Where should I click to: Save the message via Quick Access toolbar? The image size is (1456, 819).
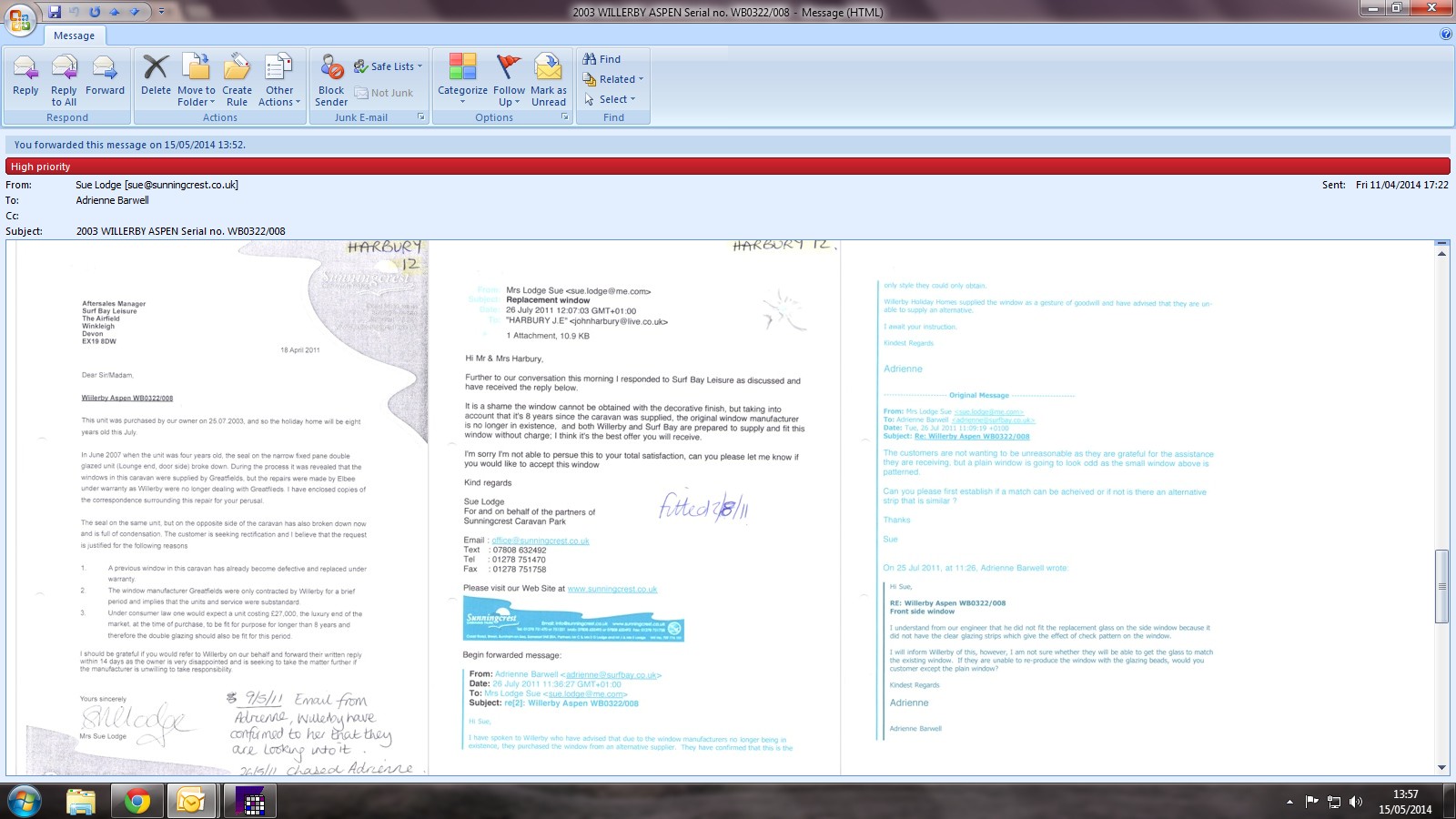click(x=56, y=12)
